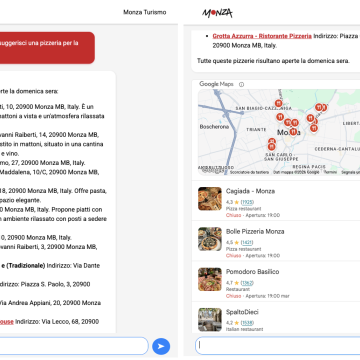Open the Cagiada review count 1925
360x360 pixels.
(x=248, y=202)
